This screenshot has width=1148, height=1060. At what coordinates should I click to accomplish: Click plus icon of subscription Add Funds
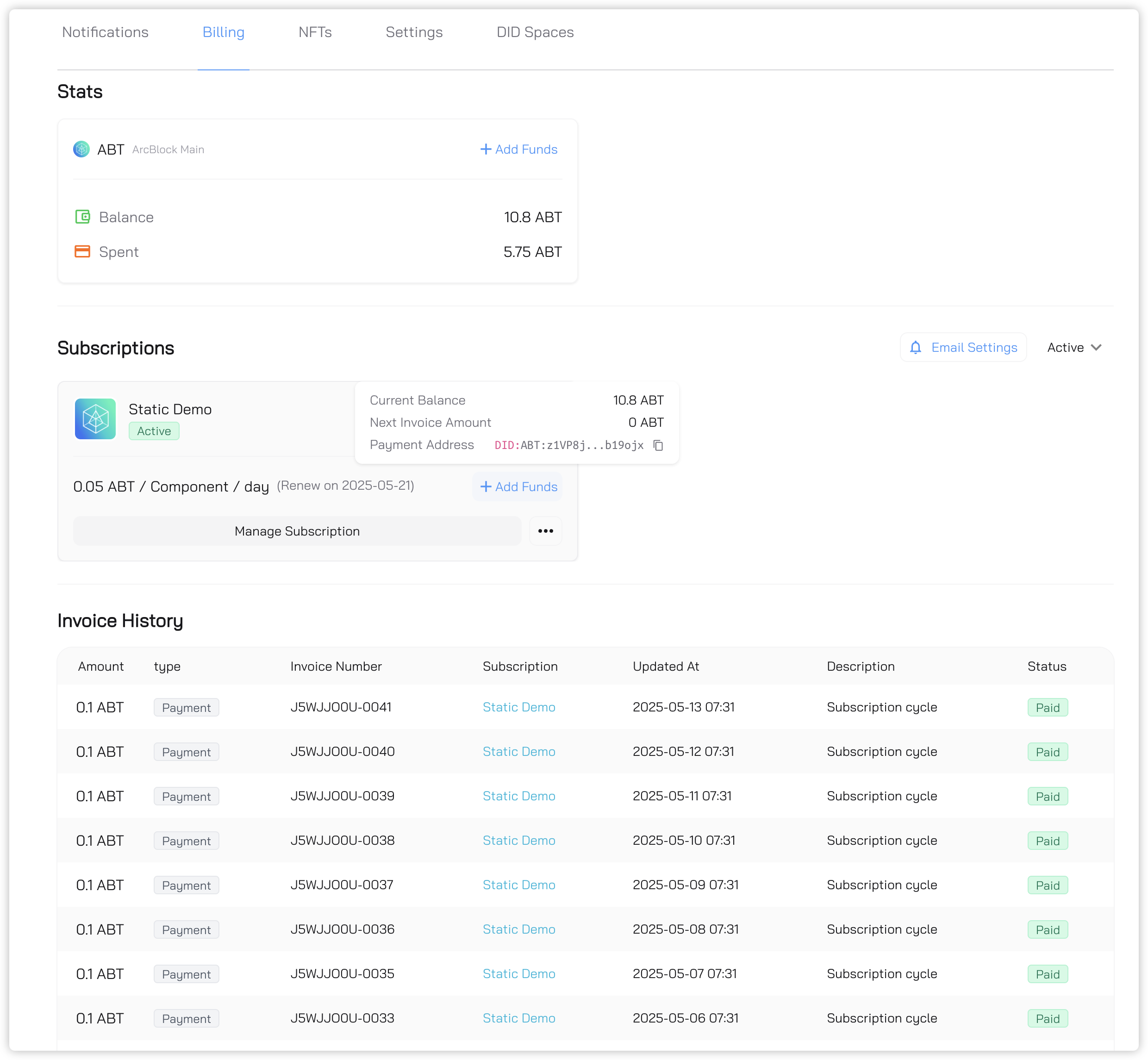[486, 487]
